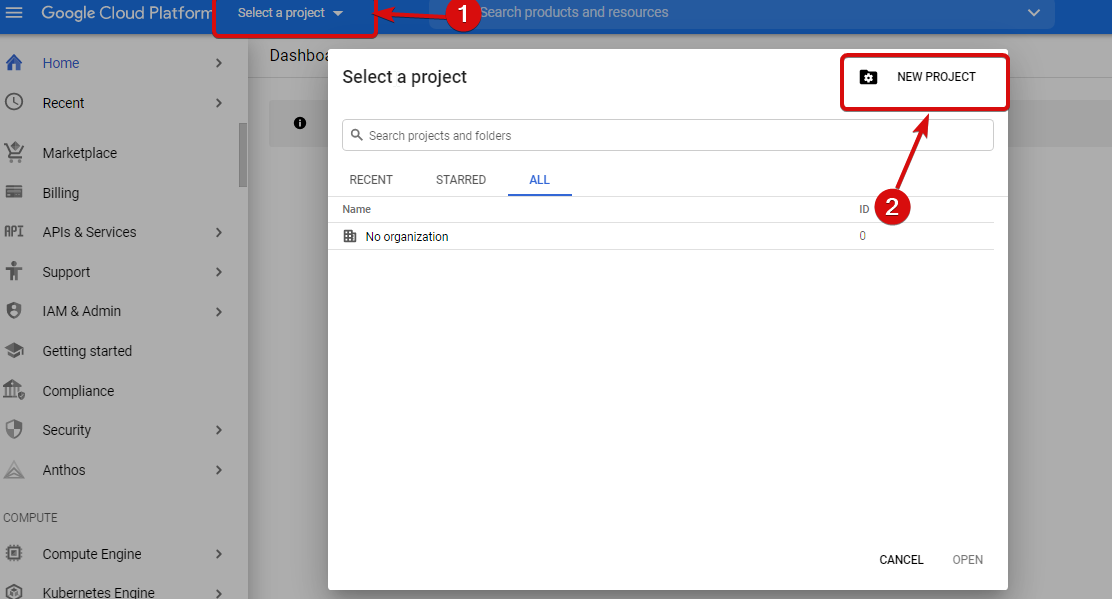The image size is (1112, 599).
Task: Click the OPEN button in dialog
Action: pos(967,559)
